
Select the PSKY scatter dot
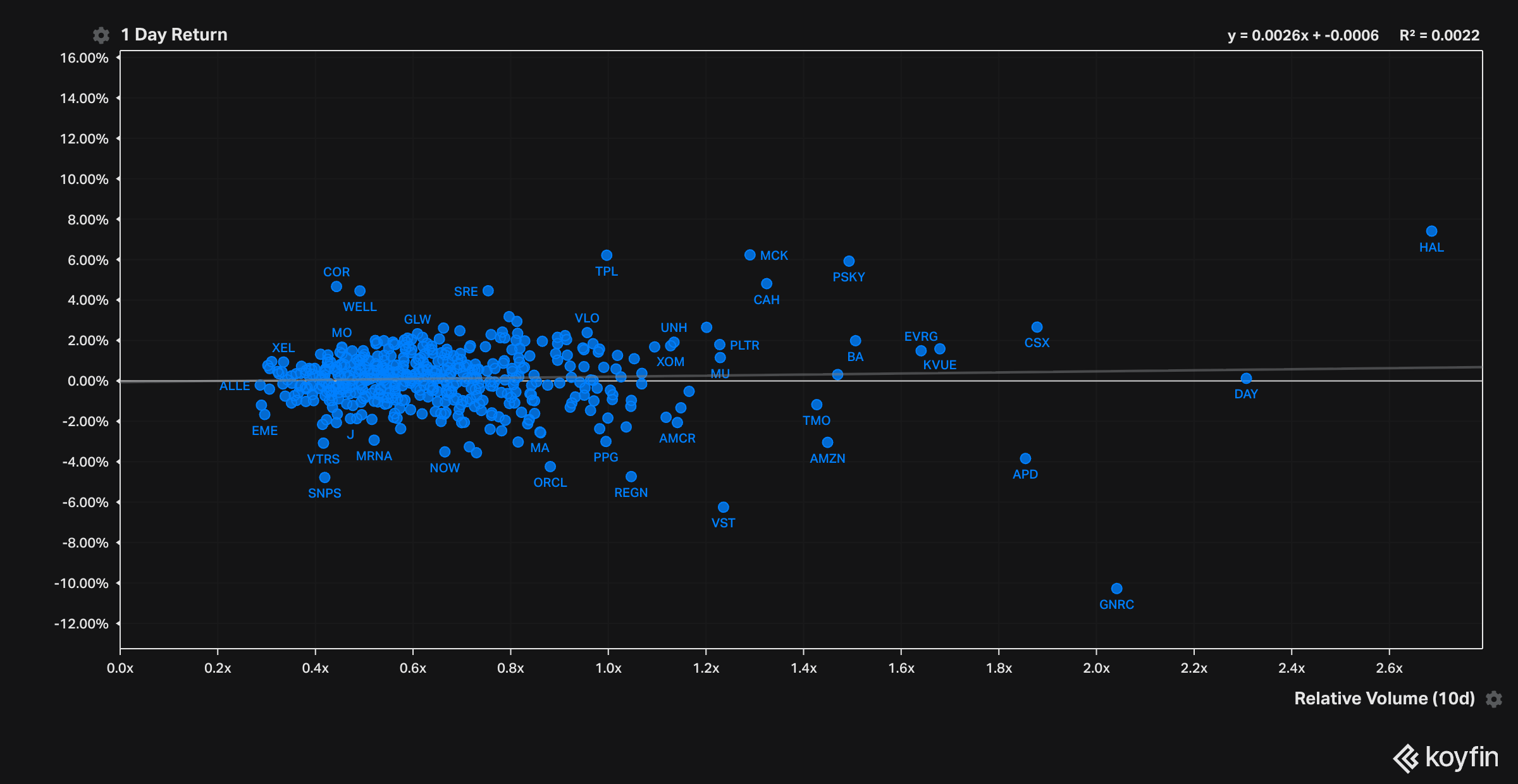tap(849, 261)
